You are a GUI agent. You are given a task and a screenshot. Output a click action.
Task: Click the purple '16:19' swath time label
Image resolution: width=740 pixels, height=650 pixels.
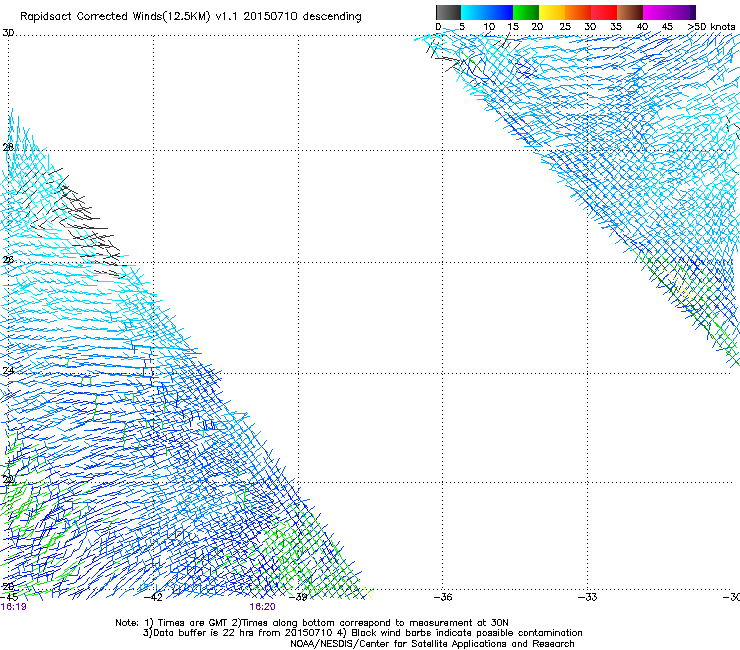(x=14, y=607)
